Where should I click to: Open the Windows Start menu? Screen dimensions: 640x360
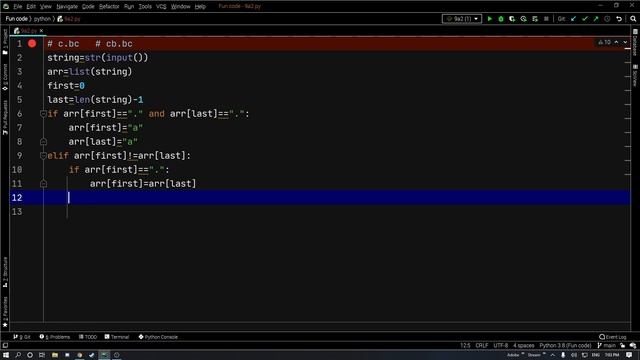coord(6,355)
